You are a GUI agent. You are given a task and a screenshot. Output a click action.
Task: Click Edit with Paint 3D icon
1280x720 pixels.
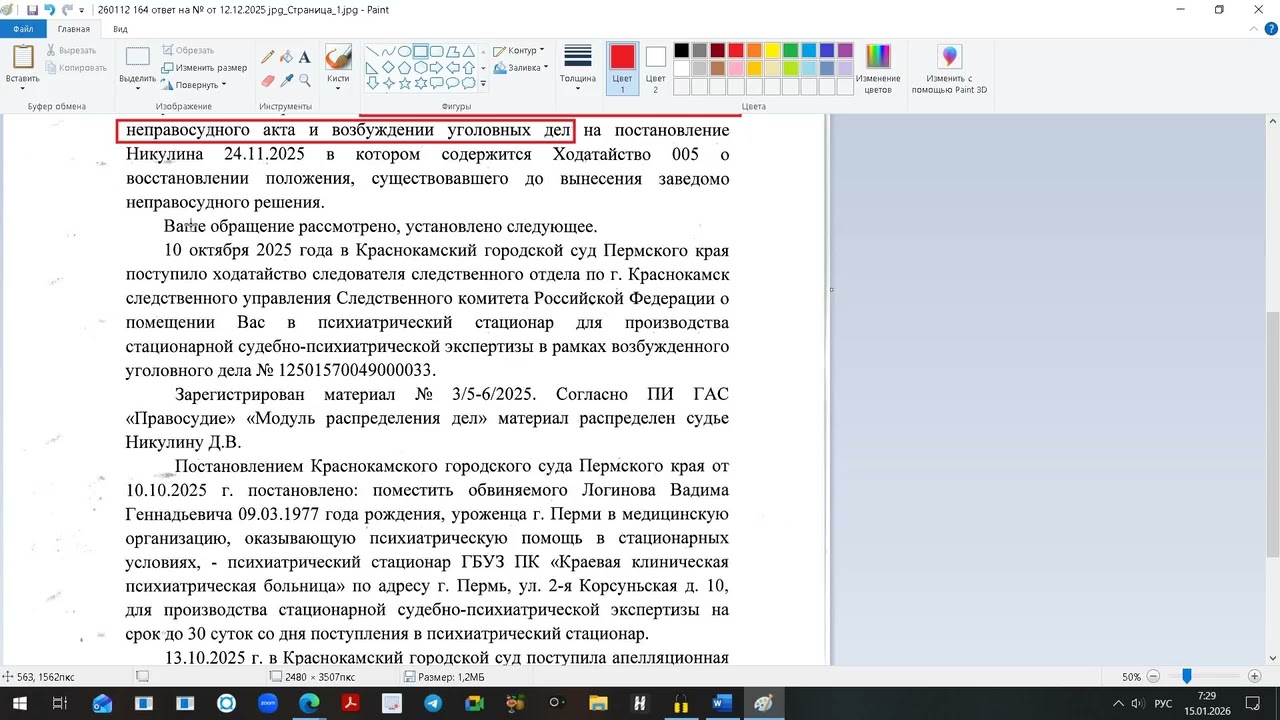pyautogui.click(x=949, y=57)
